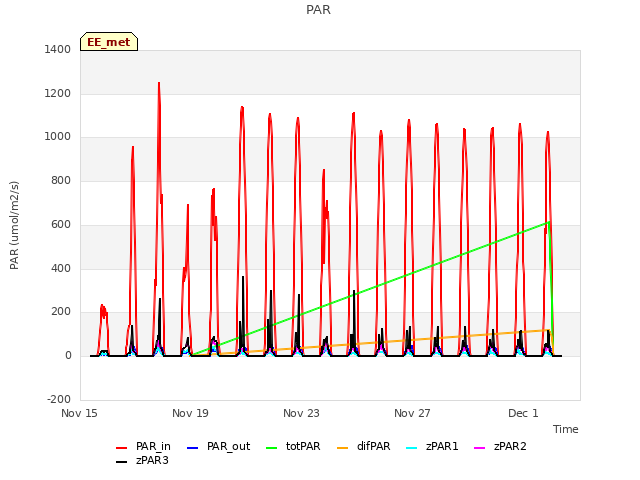Click the PAR chart title
The image size is (640, 480).
pos(318,10)
